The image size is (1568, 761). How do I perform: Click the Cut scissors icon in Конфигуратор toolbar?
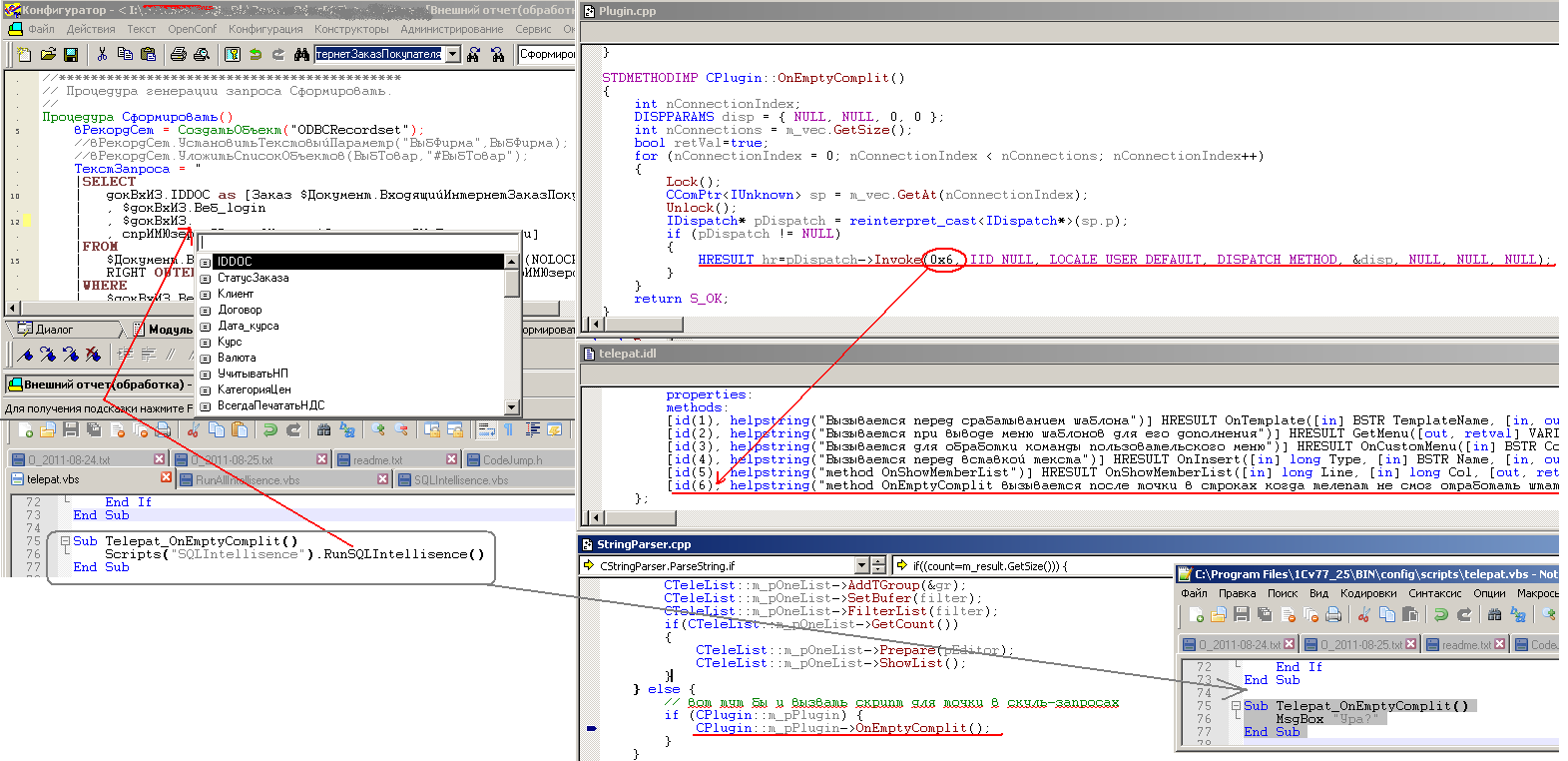[x=102, y=54]
